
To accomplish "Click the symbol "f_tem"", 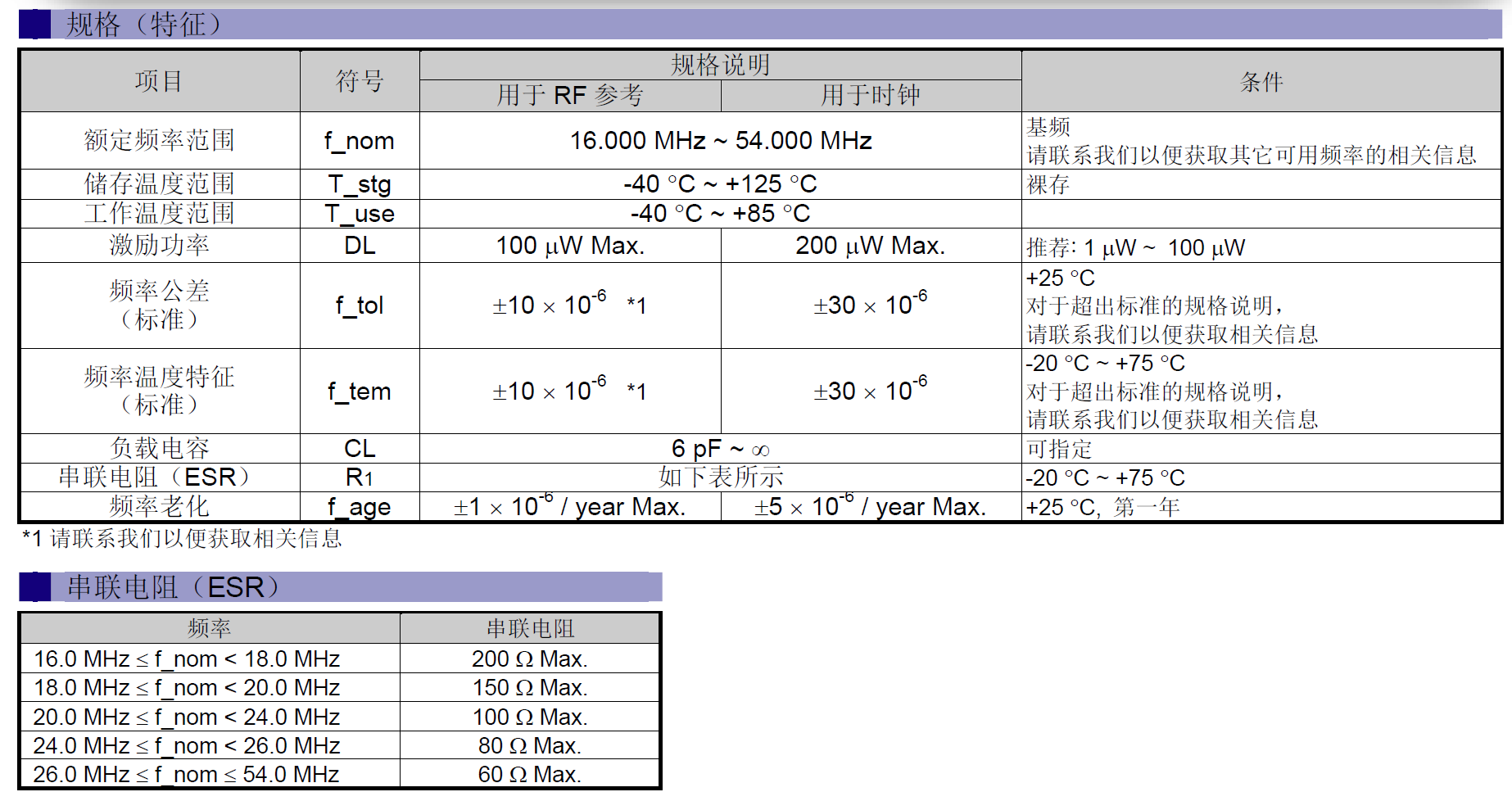I will 360,391.
